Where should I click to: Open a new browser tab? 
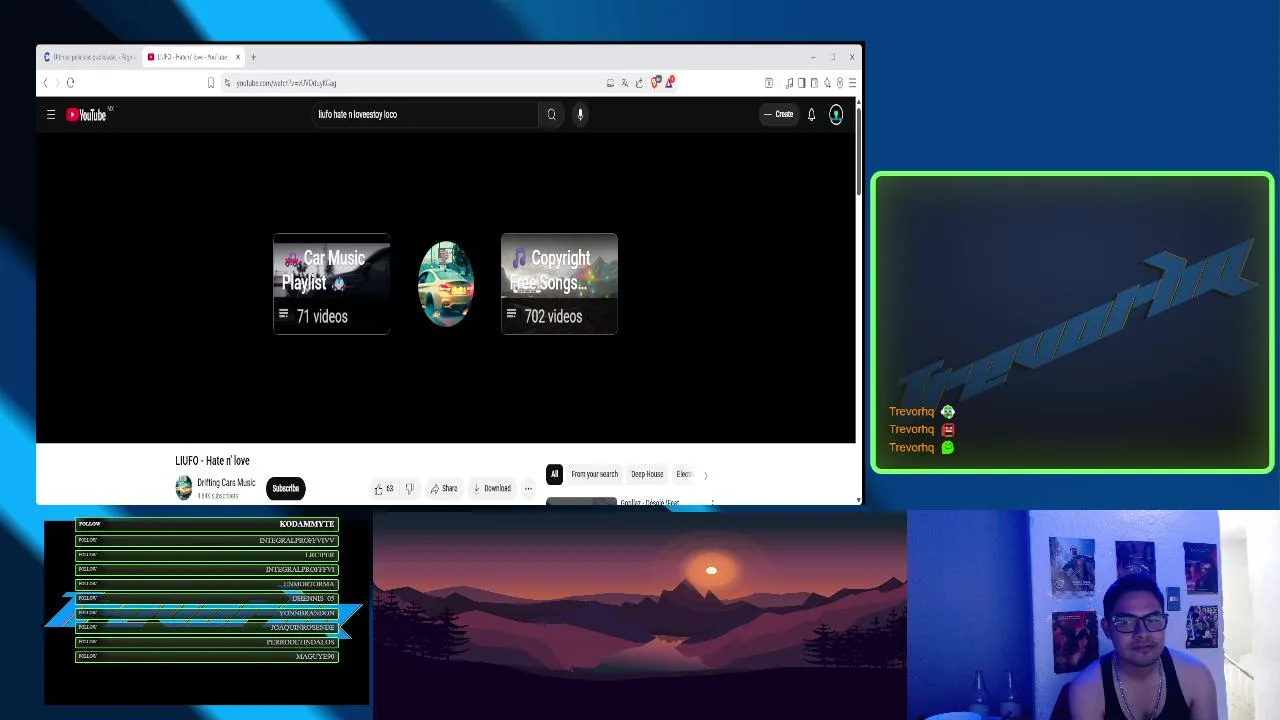pyautogui.click(x=253, y=57)
